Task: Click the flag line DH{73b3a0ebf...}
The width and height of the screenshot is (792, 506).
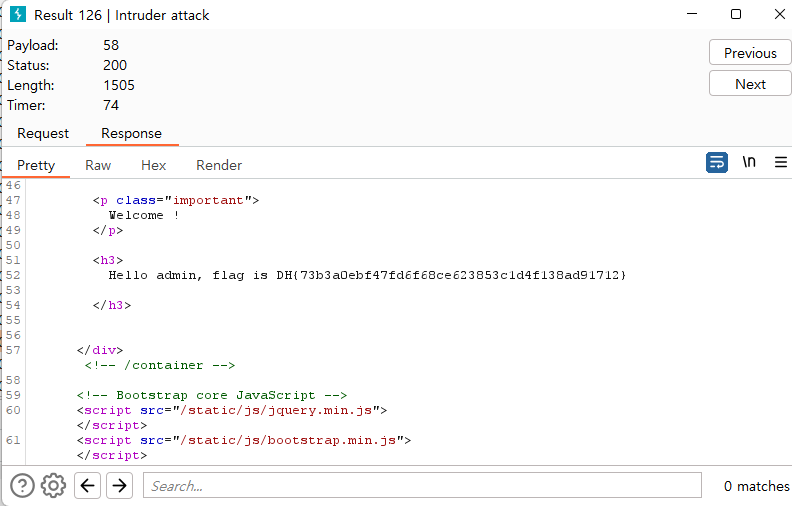Action: coord(367,275)
